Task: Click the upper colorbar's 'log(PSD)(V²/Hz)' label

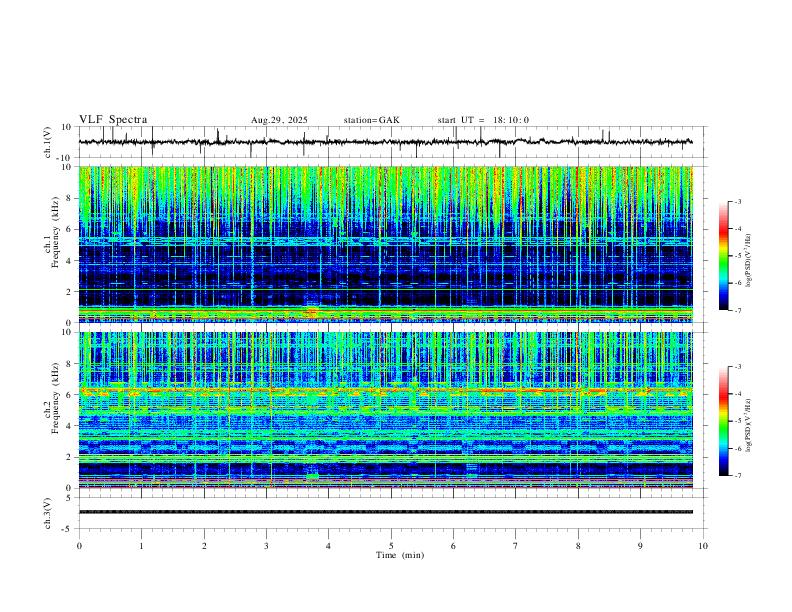Action: [x=748, y=261]
